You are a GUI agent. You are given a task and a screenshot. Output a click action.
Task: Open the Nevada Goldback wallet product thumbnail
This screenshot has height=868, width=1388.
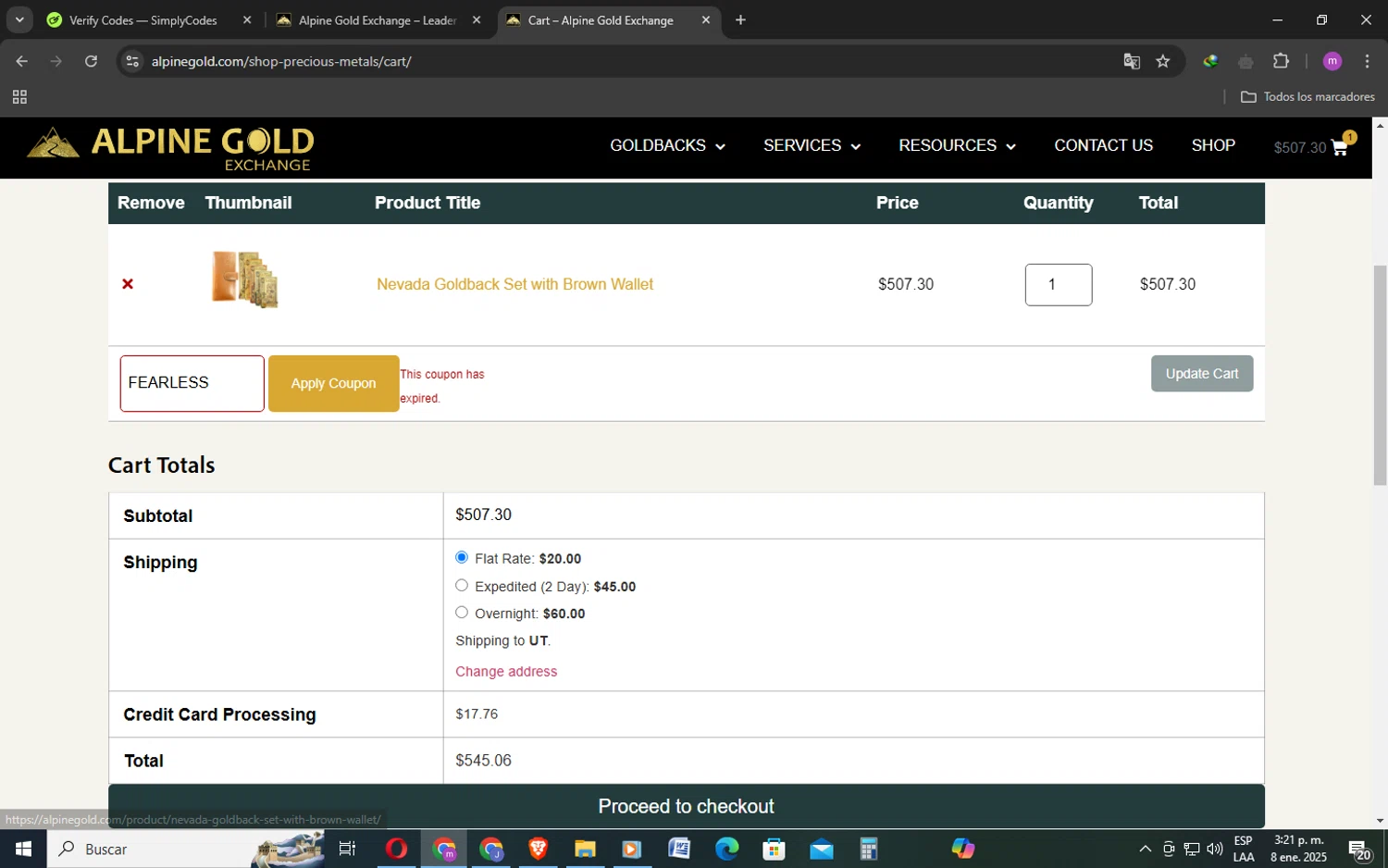245,279
